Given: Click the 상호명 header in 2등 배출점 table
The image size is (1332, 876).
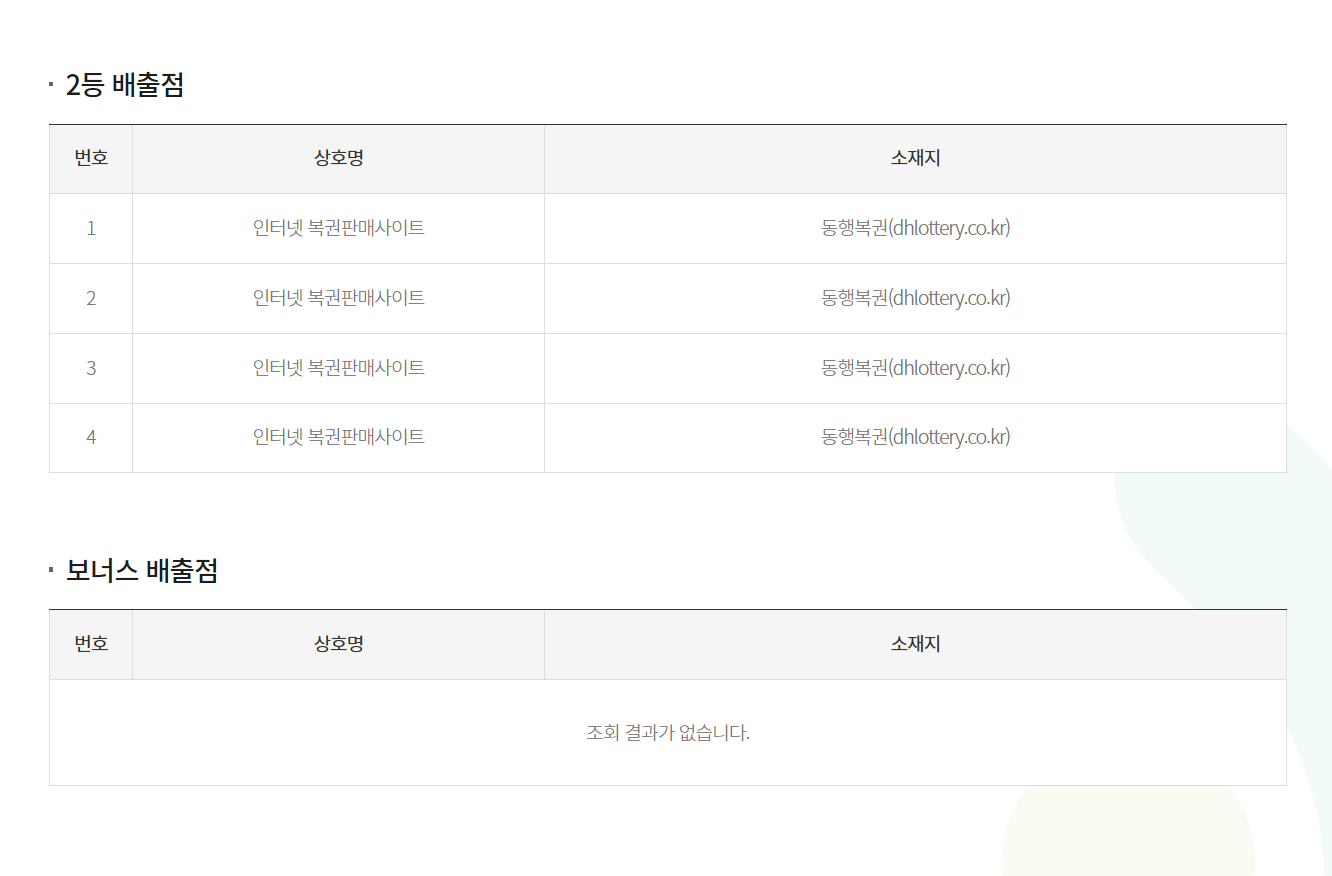Looking at the screenshot, I should [339, 158].
